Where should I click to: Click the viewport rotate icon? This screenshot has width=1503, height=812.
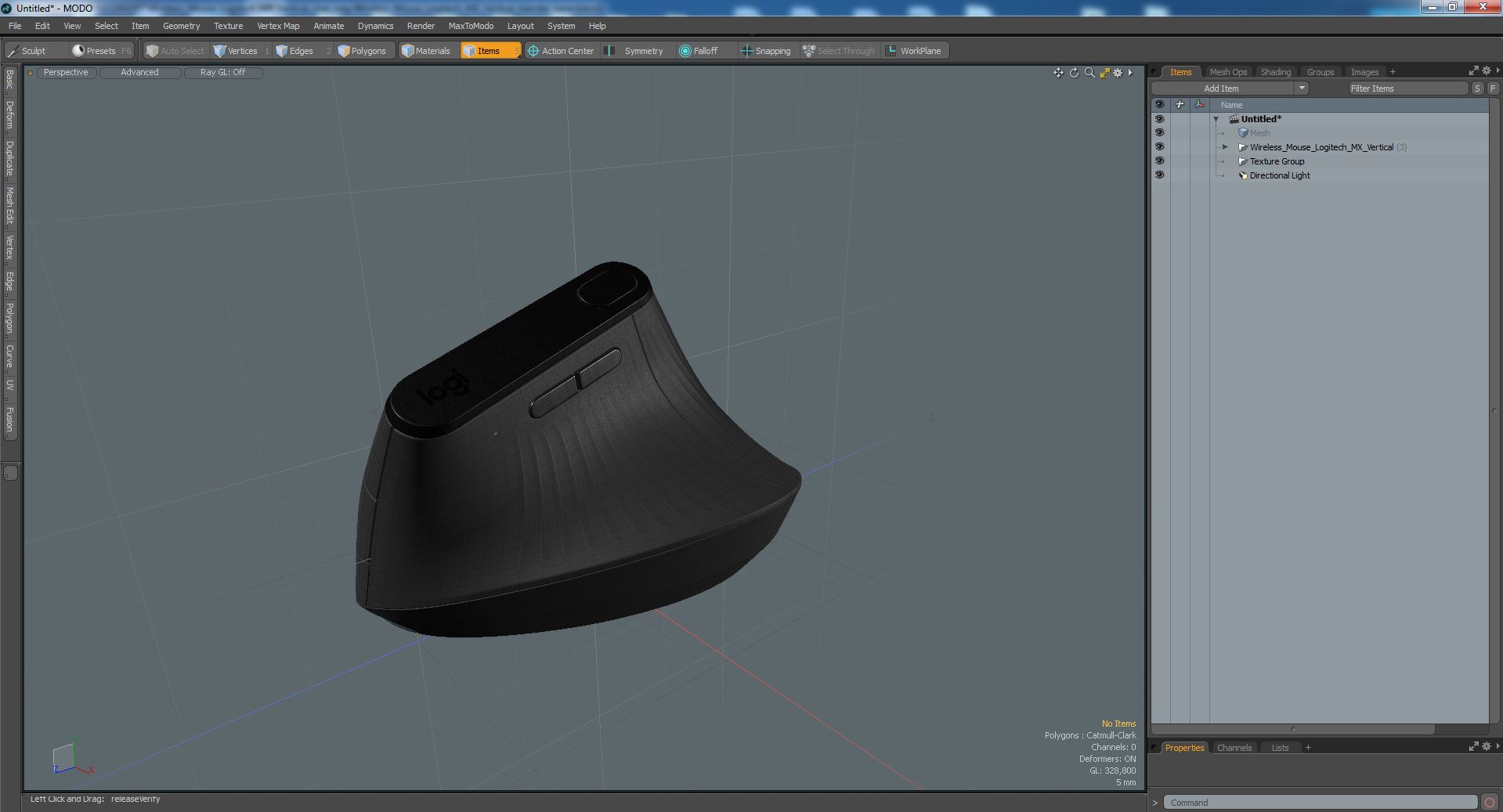(x=1074, y=73)
